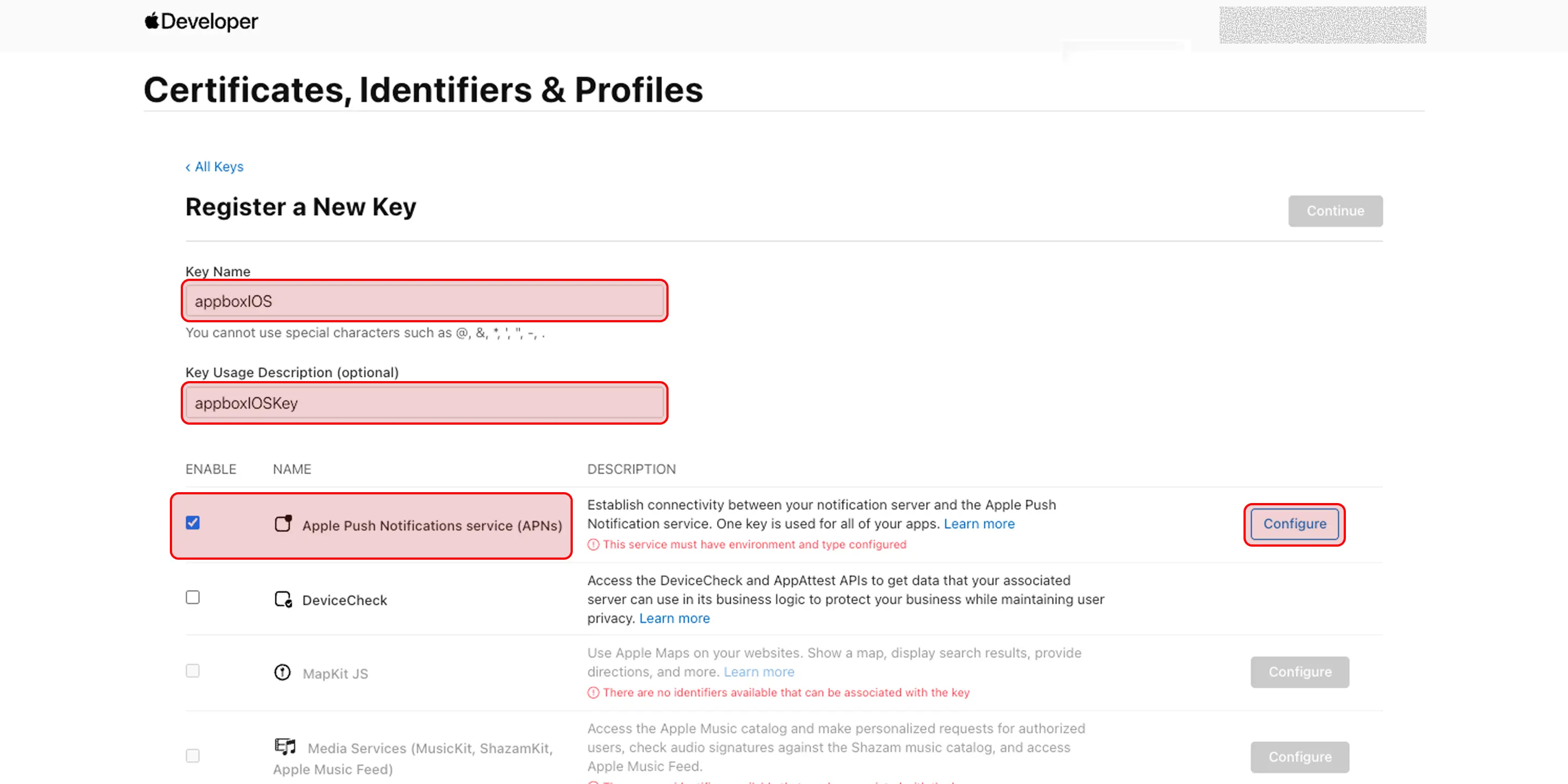Click the DeviceCheck service icon
The height and width of the screenshot is (784, 1568).
pos(283,599)
